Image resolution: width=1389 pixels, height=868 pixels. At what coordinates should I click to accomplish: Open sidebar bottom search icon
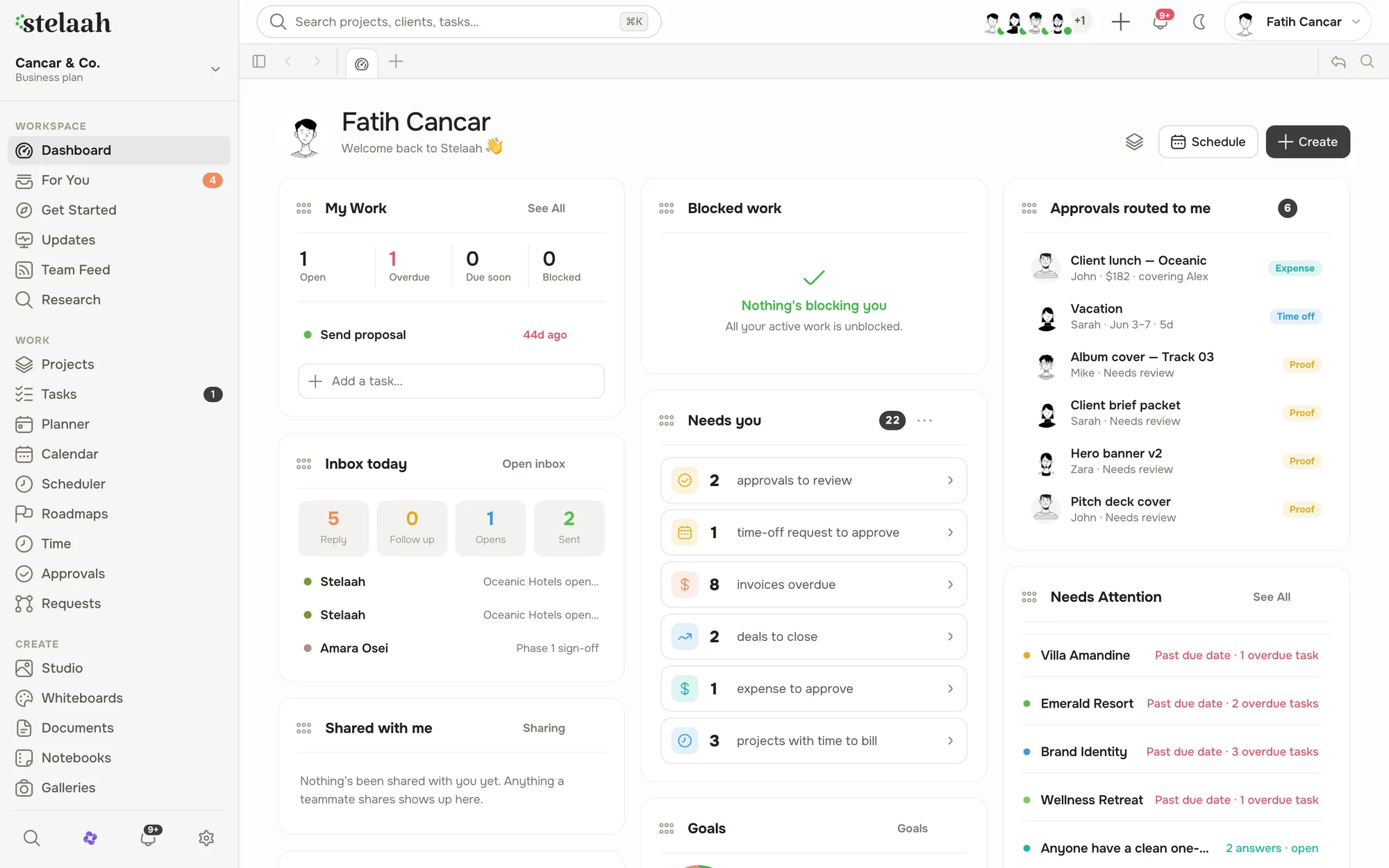tap(32, 838)
